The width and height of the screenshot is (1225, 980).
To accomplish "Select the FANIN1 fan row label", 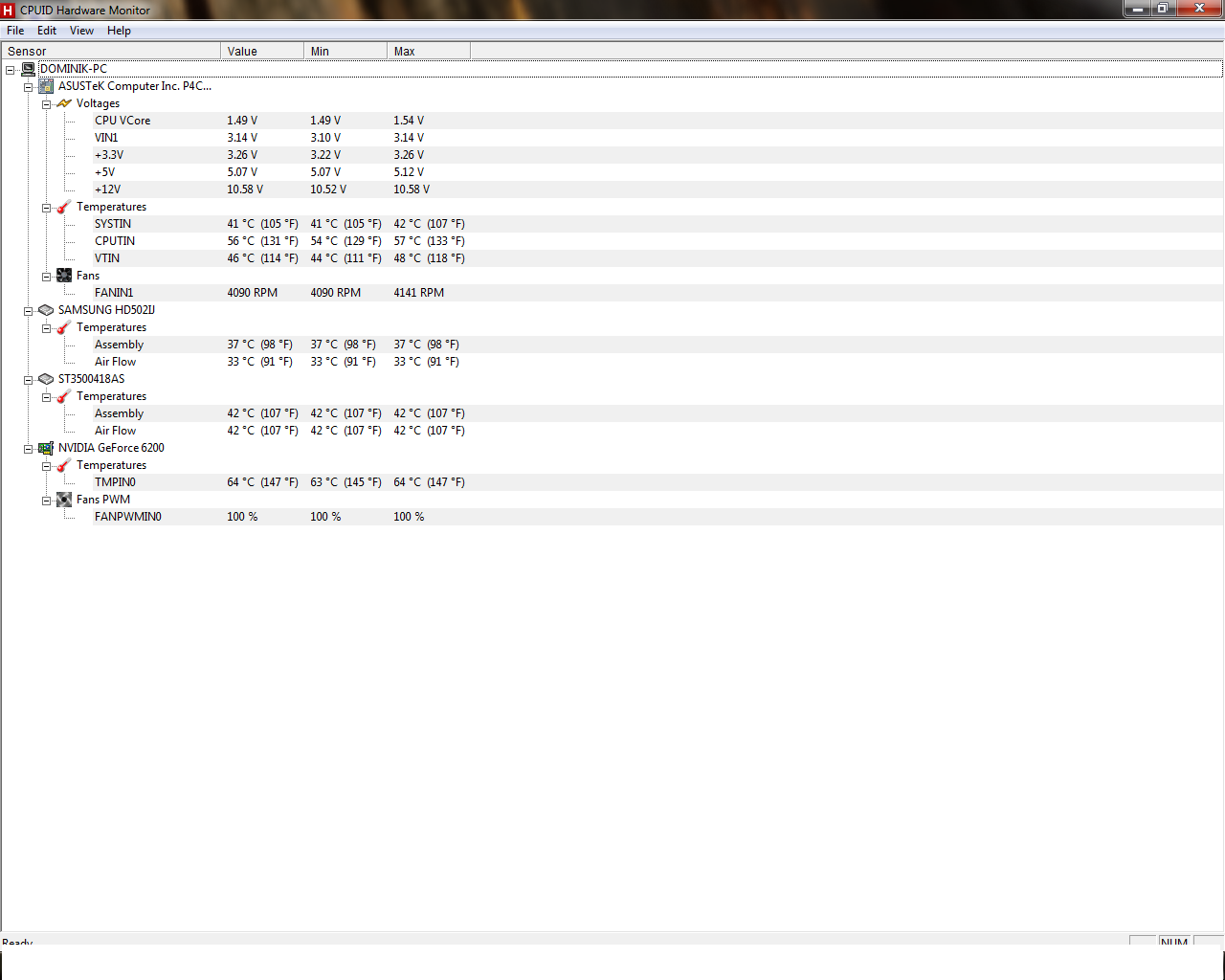I will pos(114,293).
